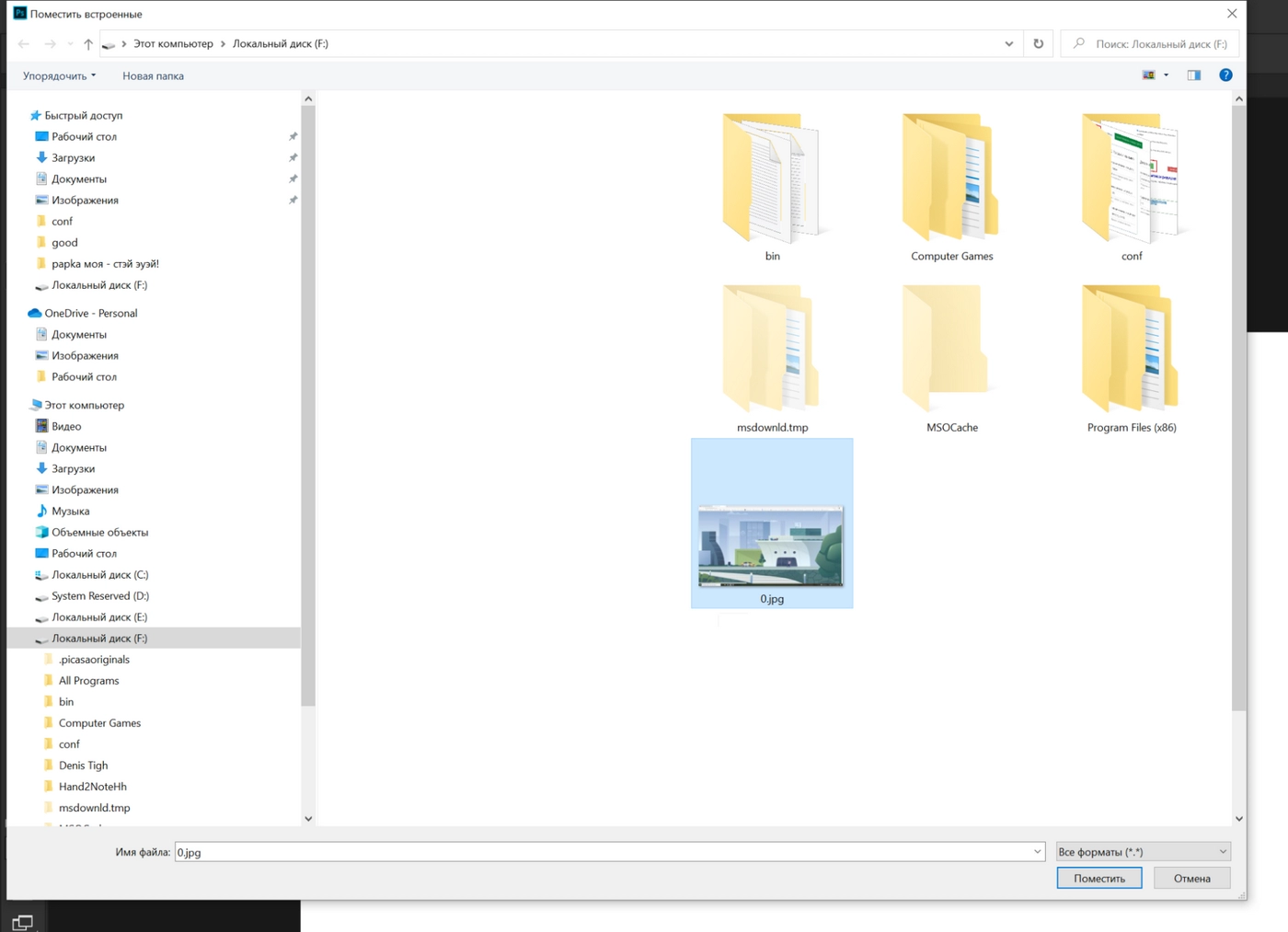Open Объемные объекты in the tree
Image resolution: width=1288 pixels, height=932 pixels.
coord(99,533)
